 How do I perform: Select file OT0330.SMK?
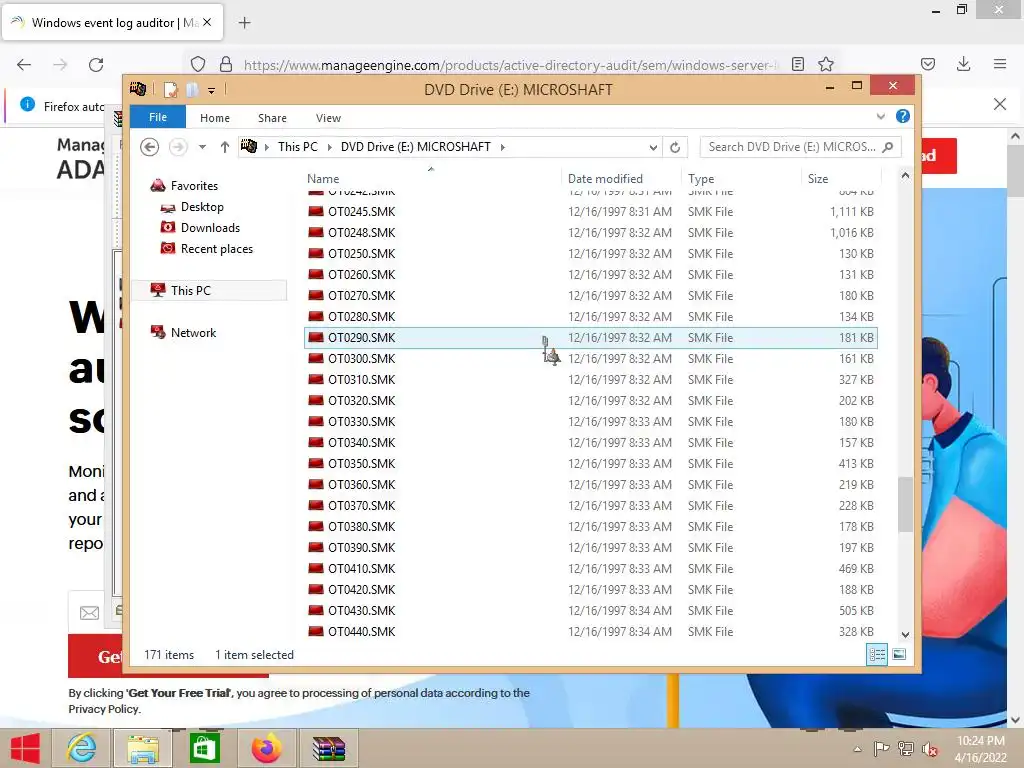tap(590, 421)
